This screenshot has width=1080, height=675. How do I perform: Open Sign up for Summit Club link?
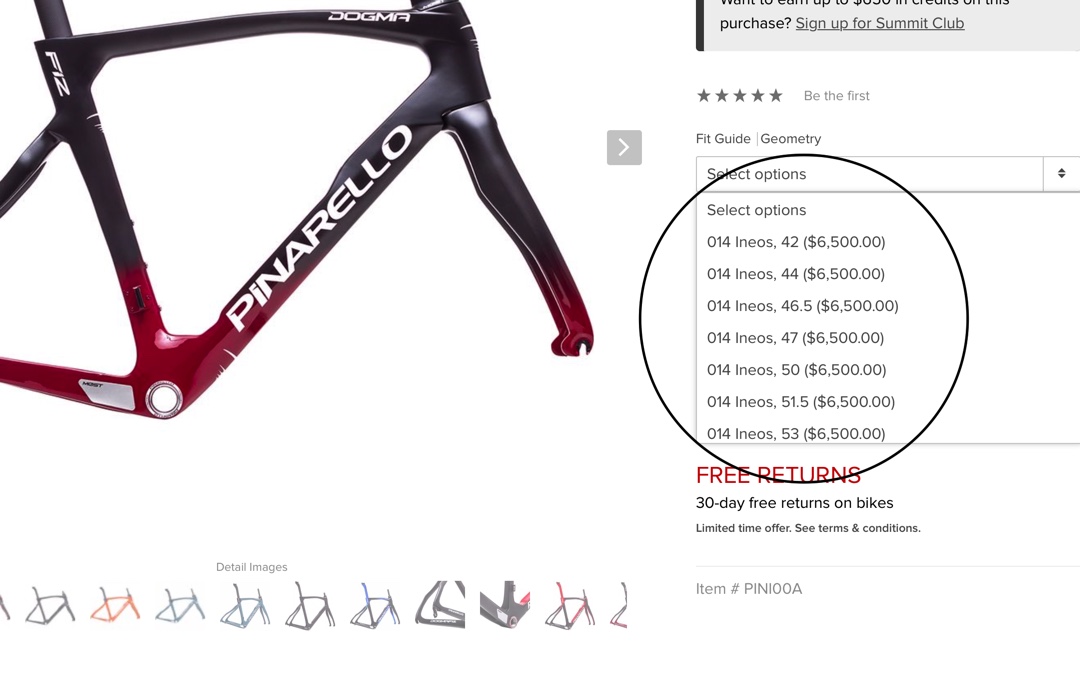click(880, 23)
